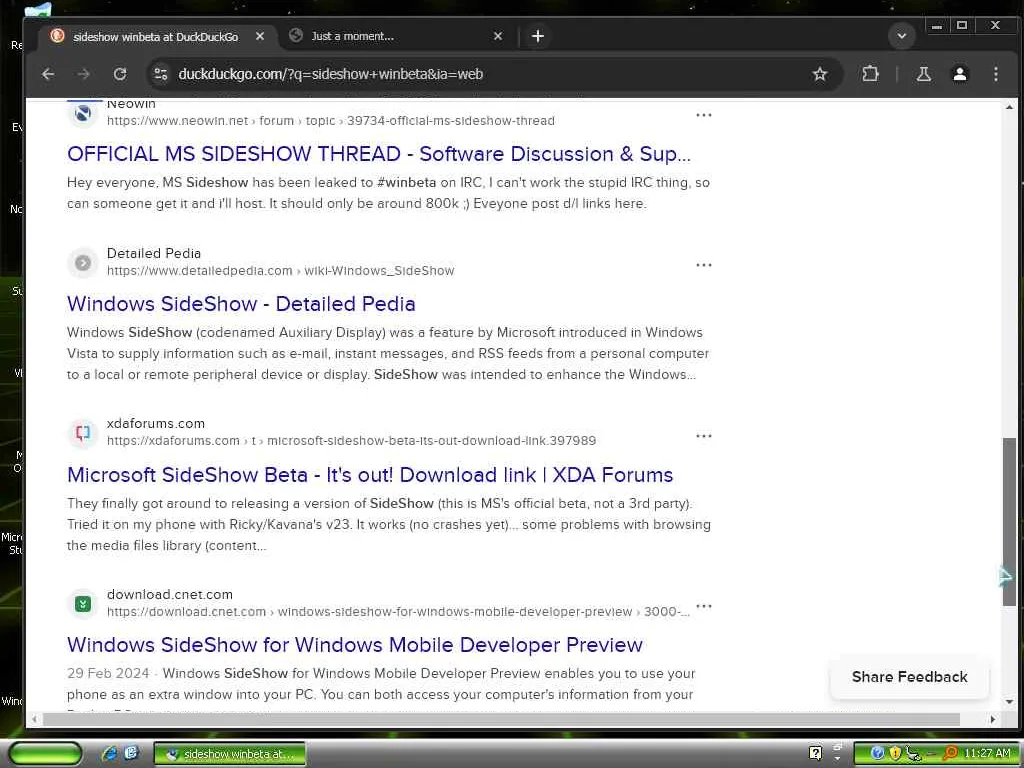Open Chrome's three-dot menu

click(x=995, y=74)
